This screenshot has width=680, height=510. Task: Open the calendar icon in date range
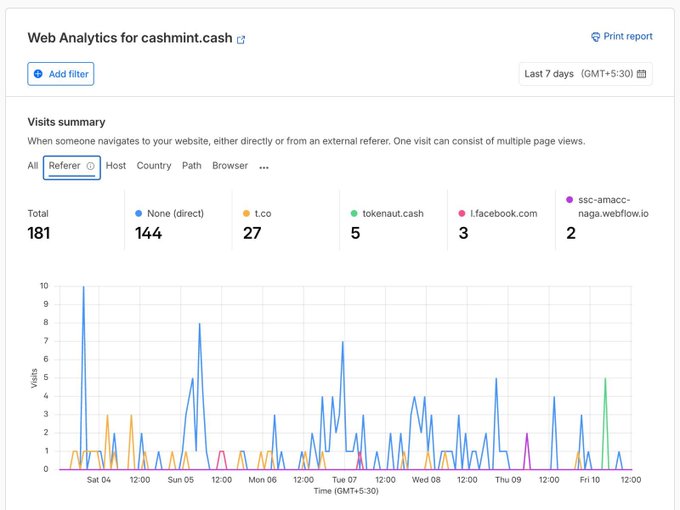(x=641, y=74)
